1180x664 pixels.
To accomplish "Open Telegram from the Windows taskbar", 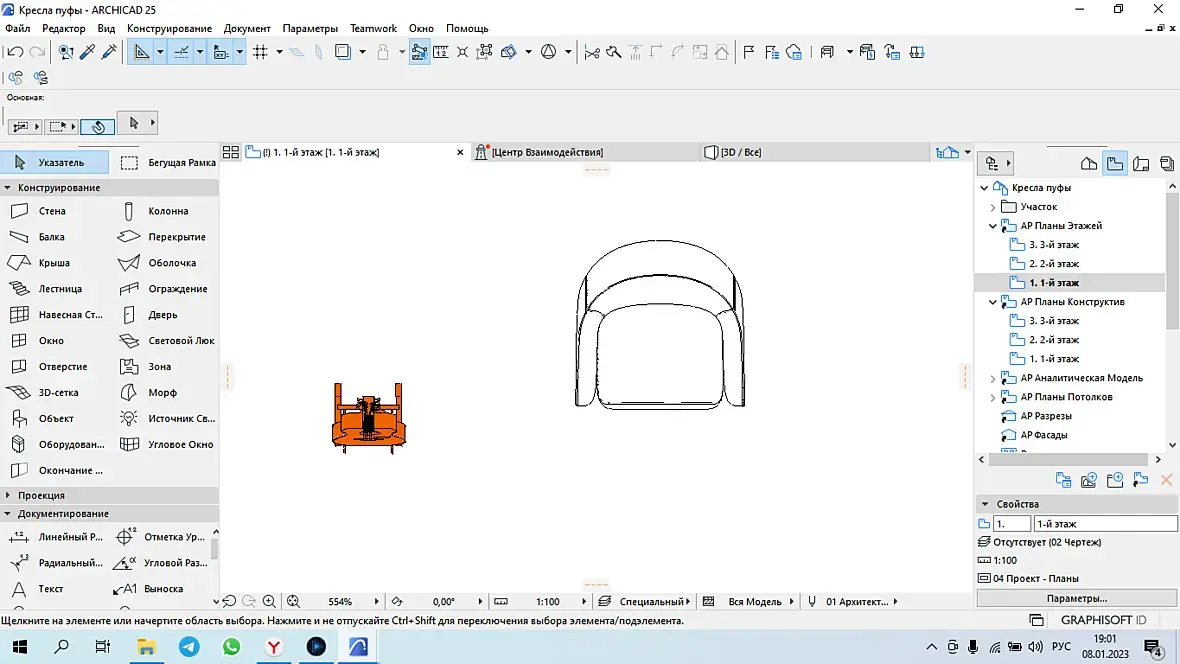I will (x=189, y=647).
